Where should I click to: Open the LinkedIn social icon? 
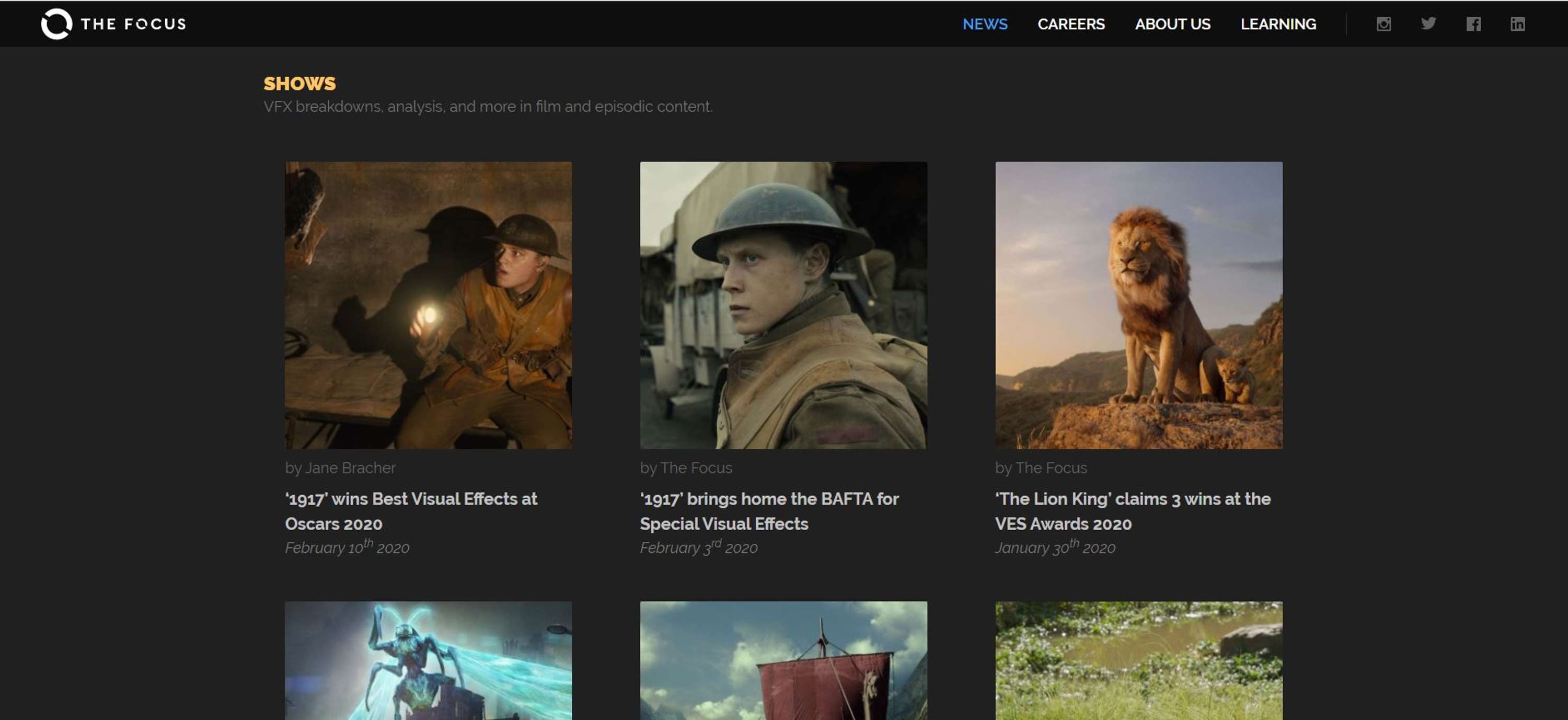(x=1517, y=24)
